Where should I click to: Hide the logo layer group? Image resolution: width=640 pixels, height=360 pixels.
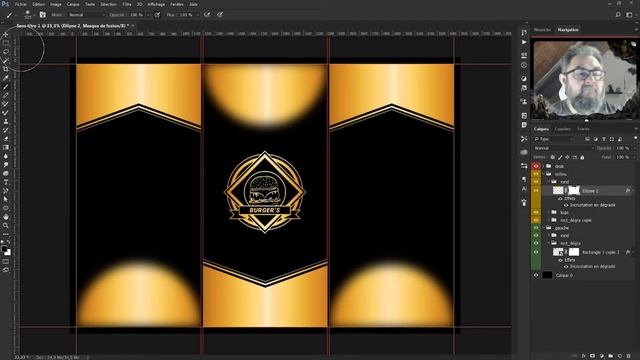click(x=536, y=212)
